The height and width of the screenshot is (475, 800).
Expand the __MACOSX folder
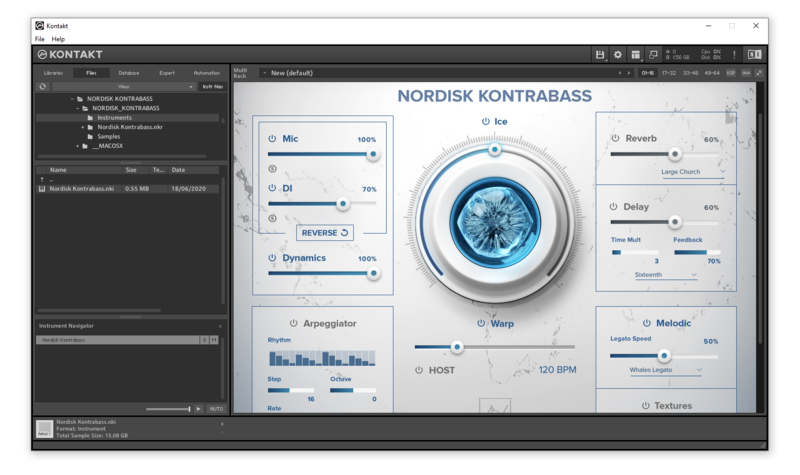click(x=78, y=146)
